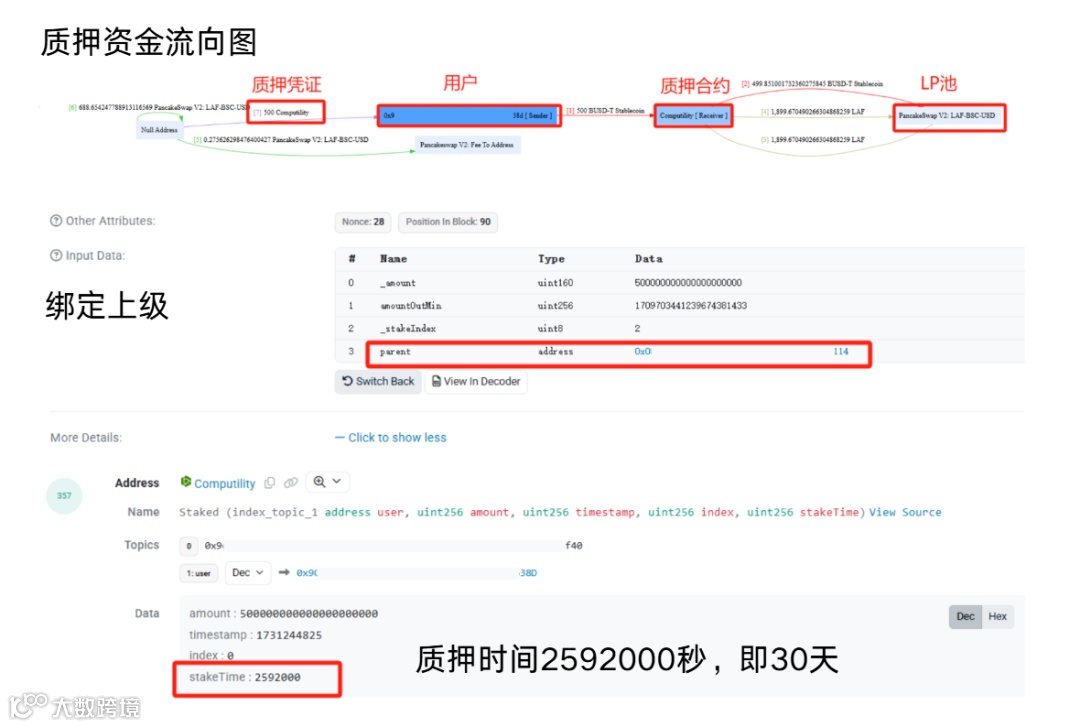Click the Staked event signature text
This screenshot has height=727, width=1080.
522,512
